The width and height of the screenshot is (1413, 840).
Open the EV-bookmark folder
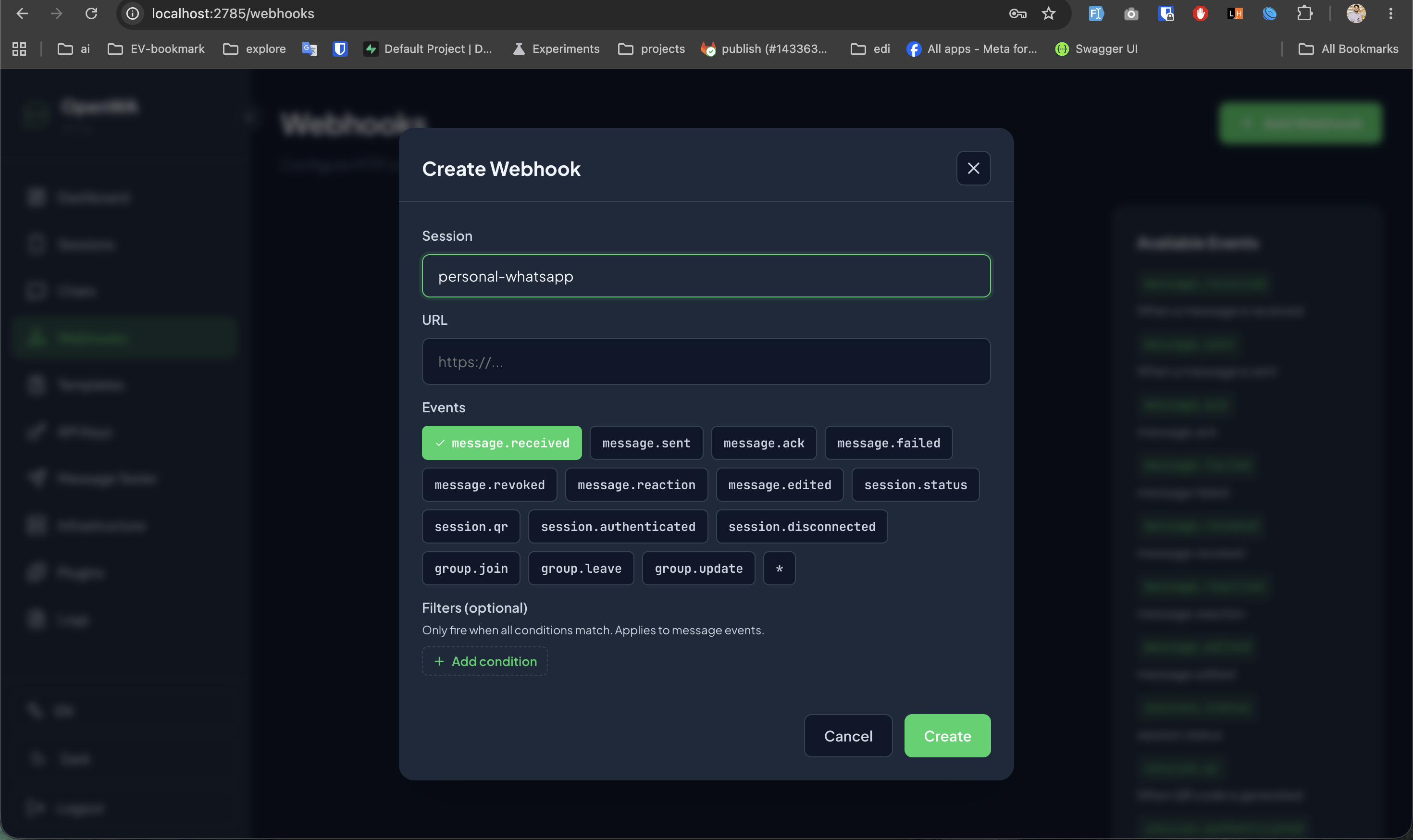[x=156, y=49]
